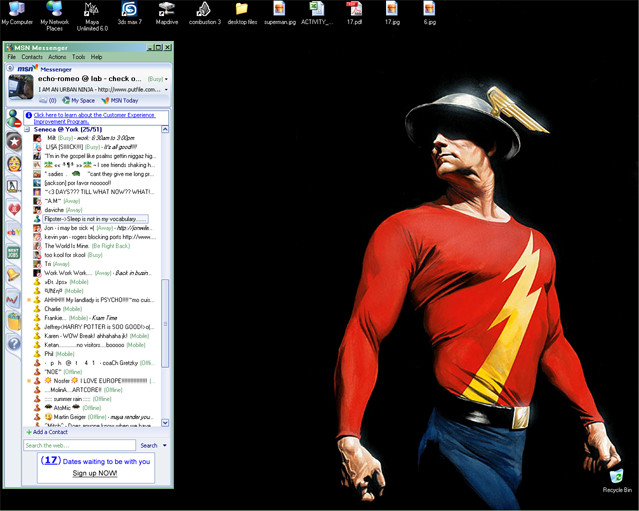Open the eBay sidebar tab
This screenshot has height=511, width=639.
pyautogui.click(x=14, y=232)
